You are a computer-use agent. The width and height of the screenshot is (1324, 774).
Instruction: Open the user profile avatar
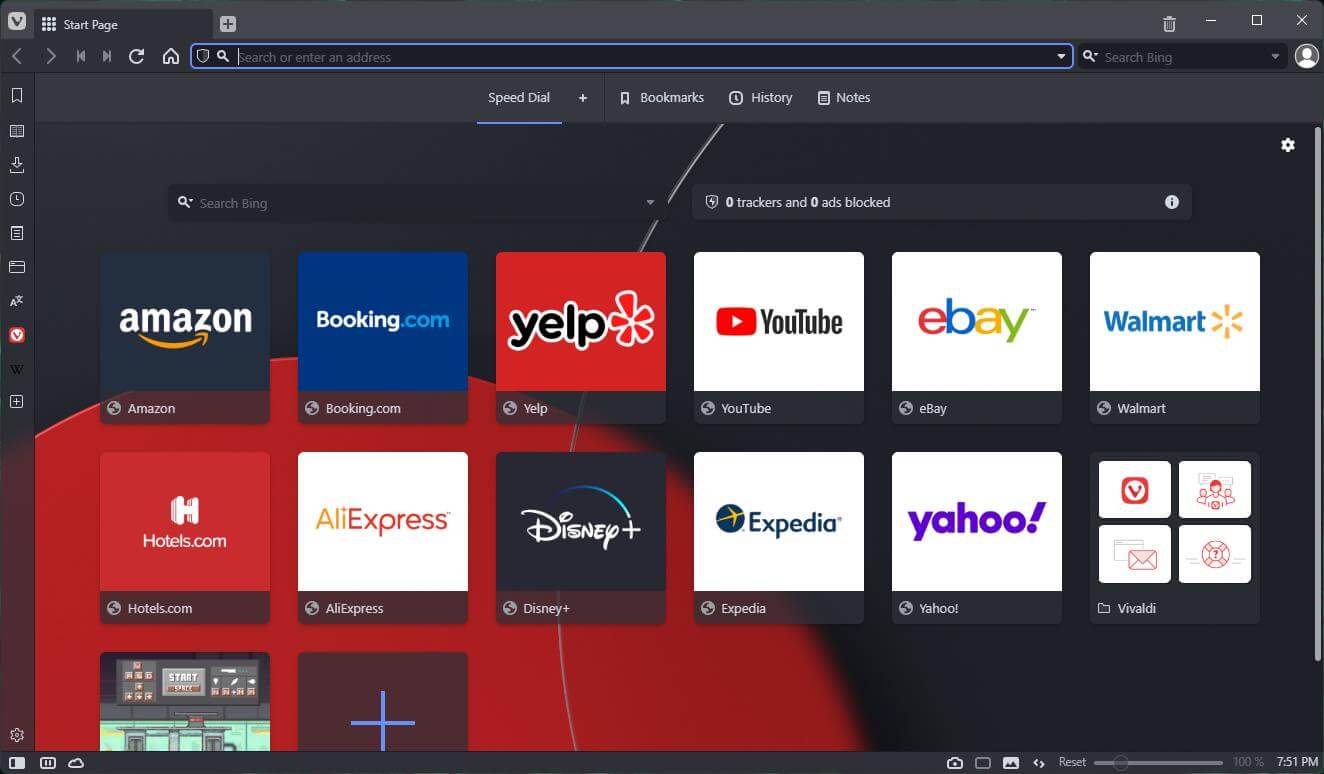[1306, 57]
